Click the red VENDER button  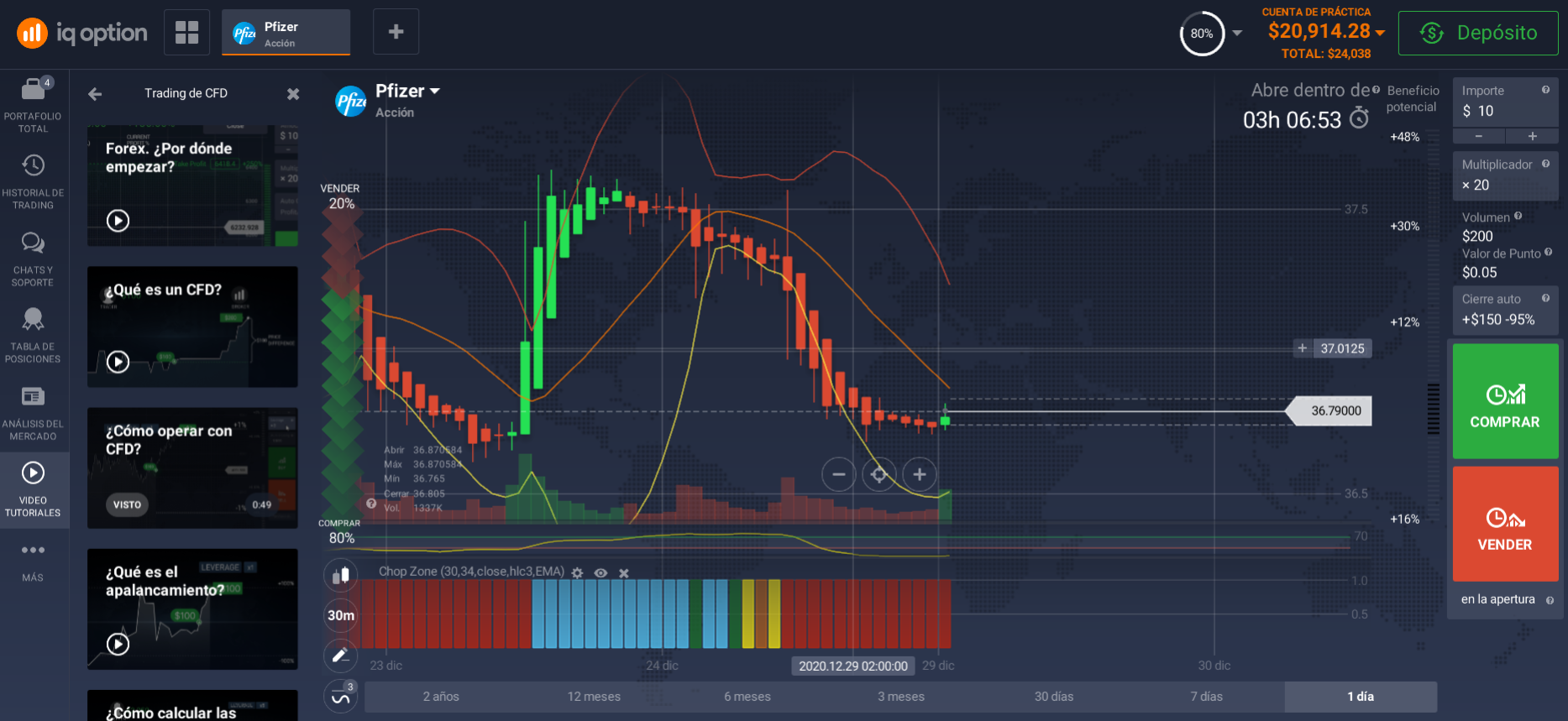(1505, 524)
